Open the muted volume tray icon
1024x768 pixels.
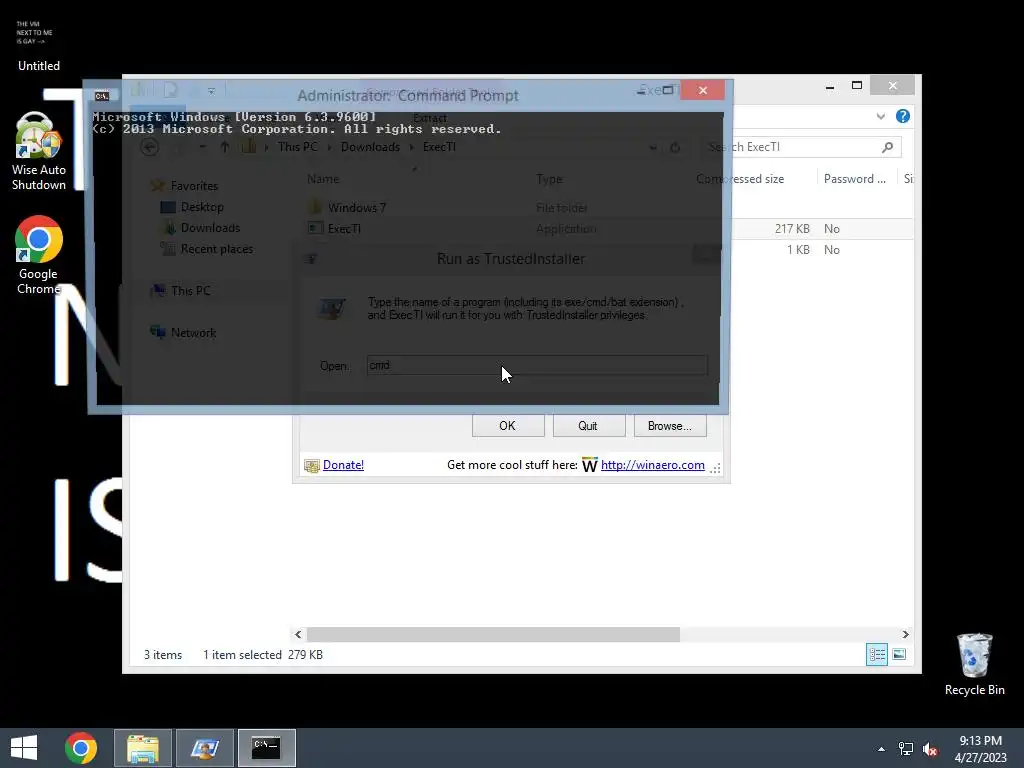(x=930, y=749)
